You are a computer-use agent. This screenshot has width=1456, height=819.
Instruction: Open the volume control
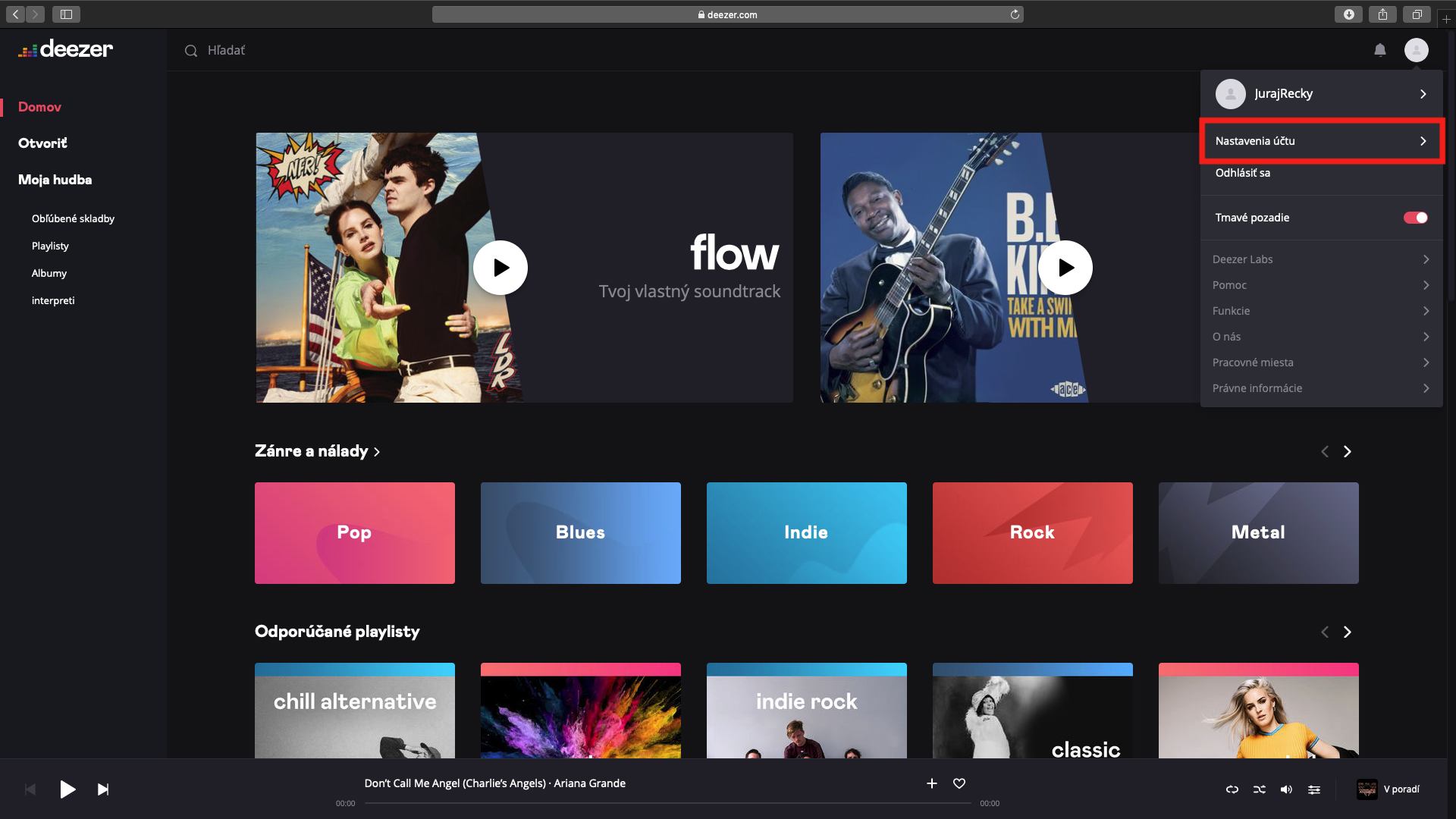coord(1287,789)
